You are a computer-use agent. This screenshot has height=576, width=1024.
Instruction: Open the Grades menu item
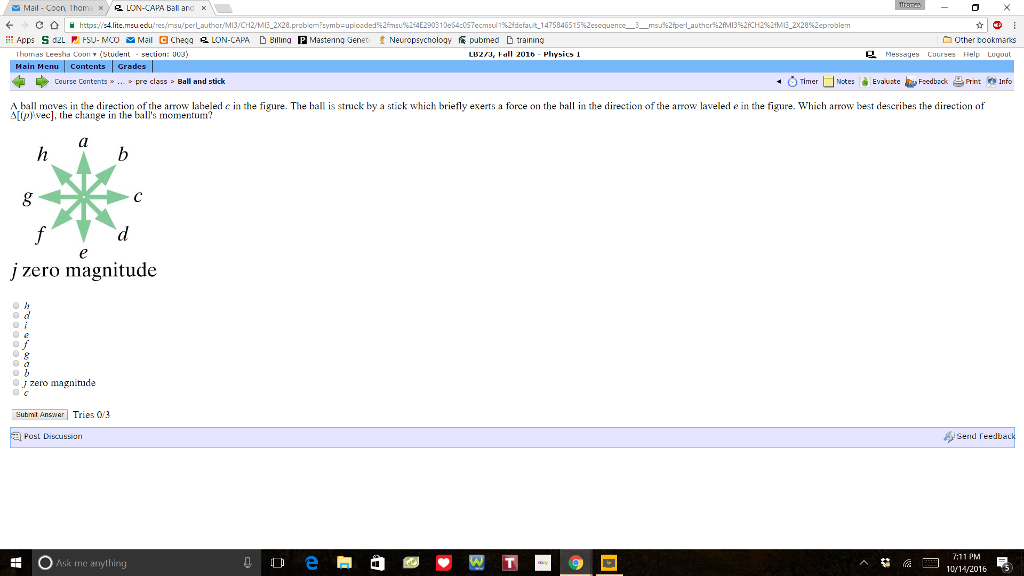pos(132,67)
